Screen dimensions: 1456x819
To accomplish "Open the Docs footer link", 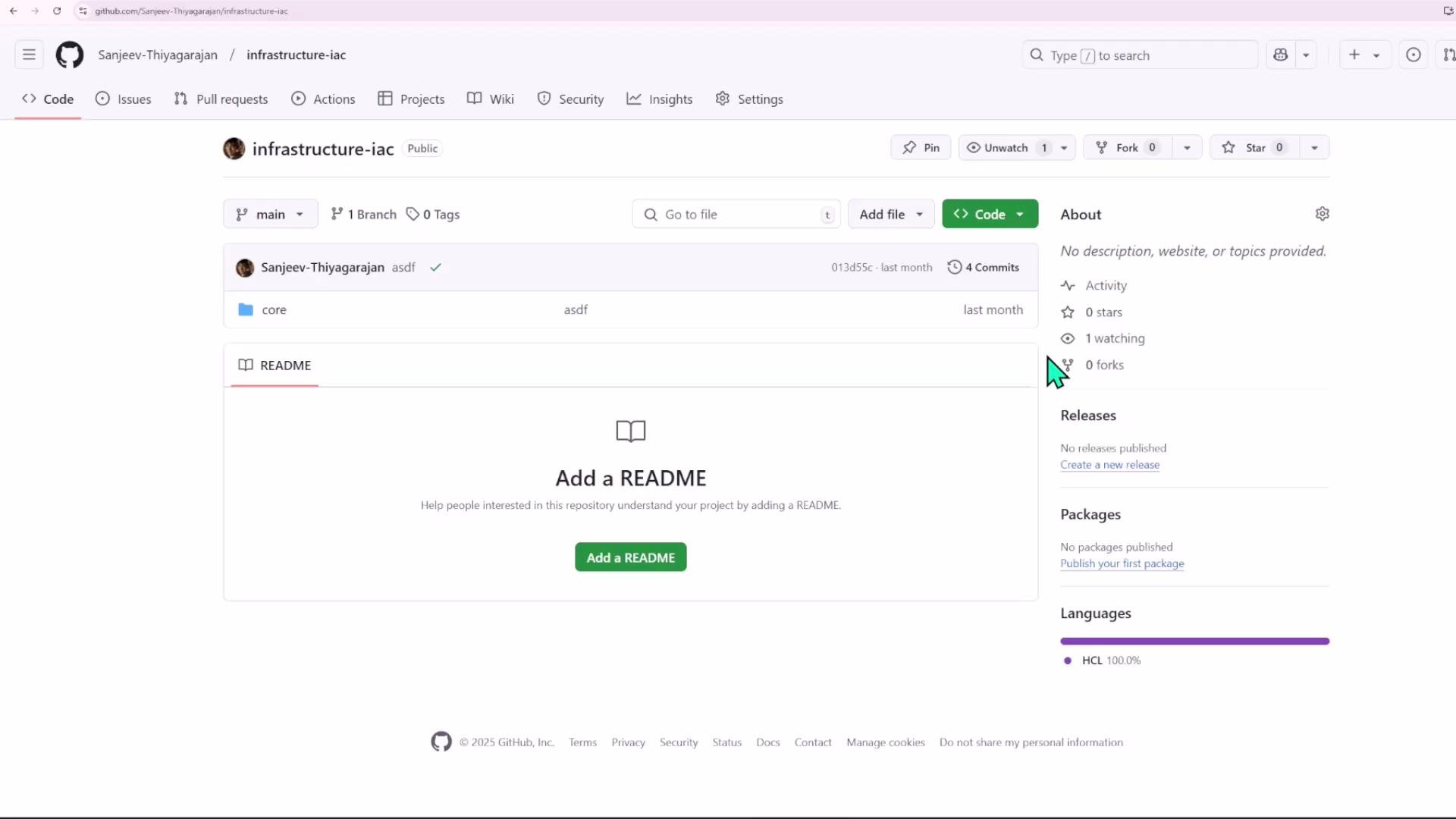I will click(768, 742).
